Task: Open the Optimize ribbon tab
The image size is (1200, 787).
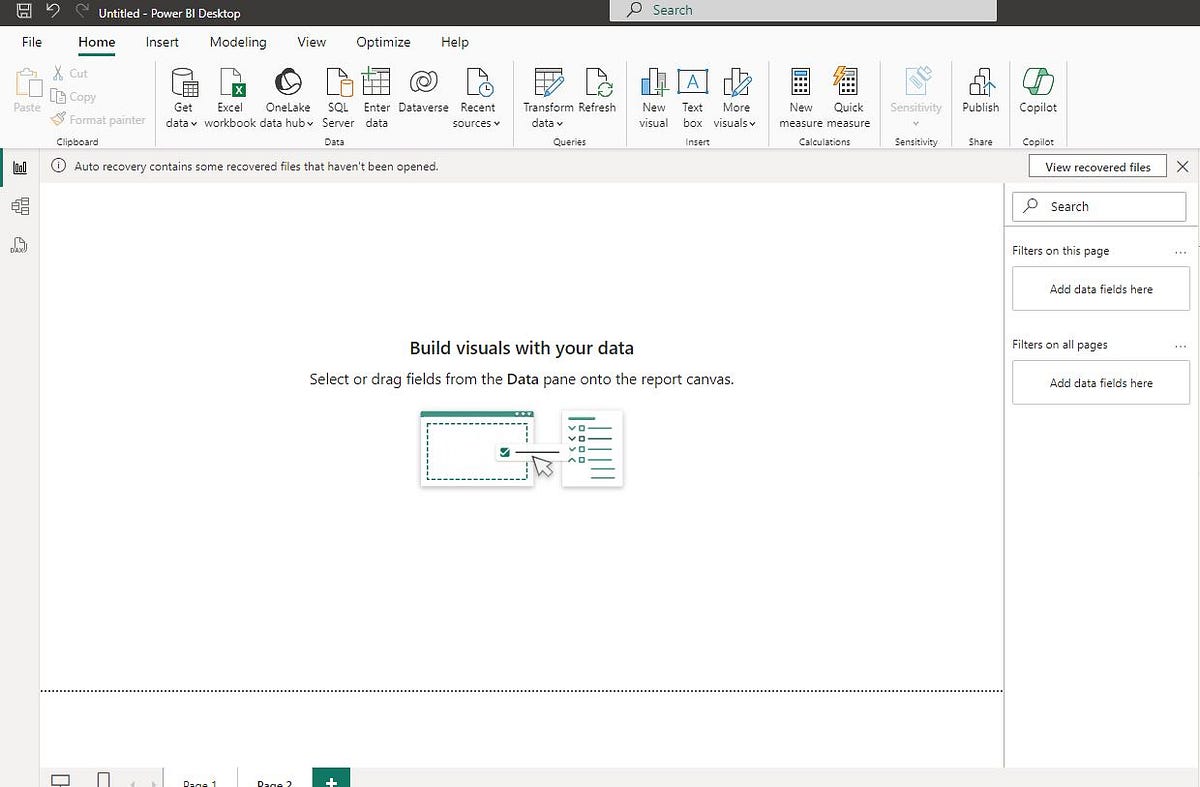Action: point(383,42)
